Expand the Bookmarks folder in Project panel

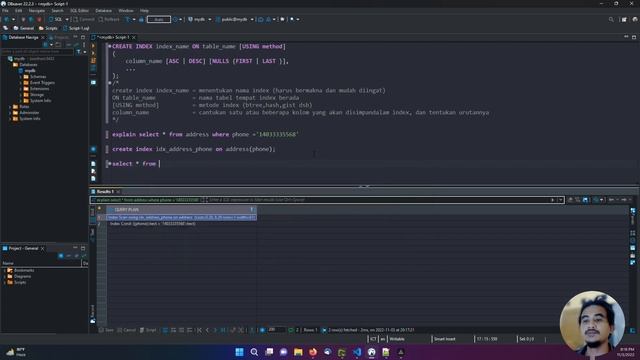click(x=4, y=271)
